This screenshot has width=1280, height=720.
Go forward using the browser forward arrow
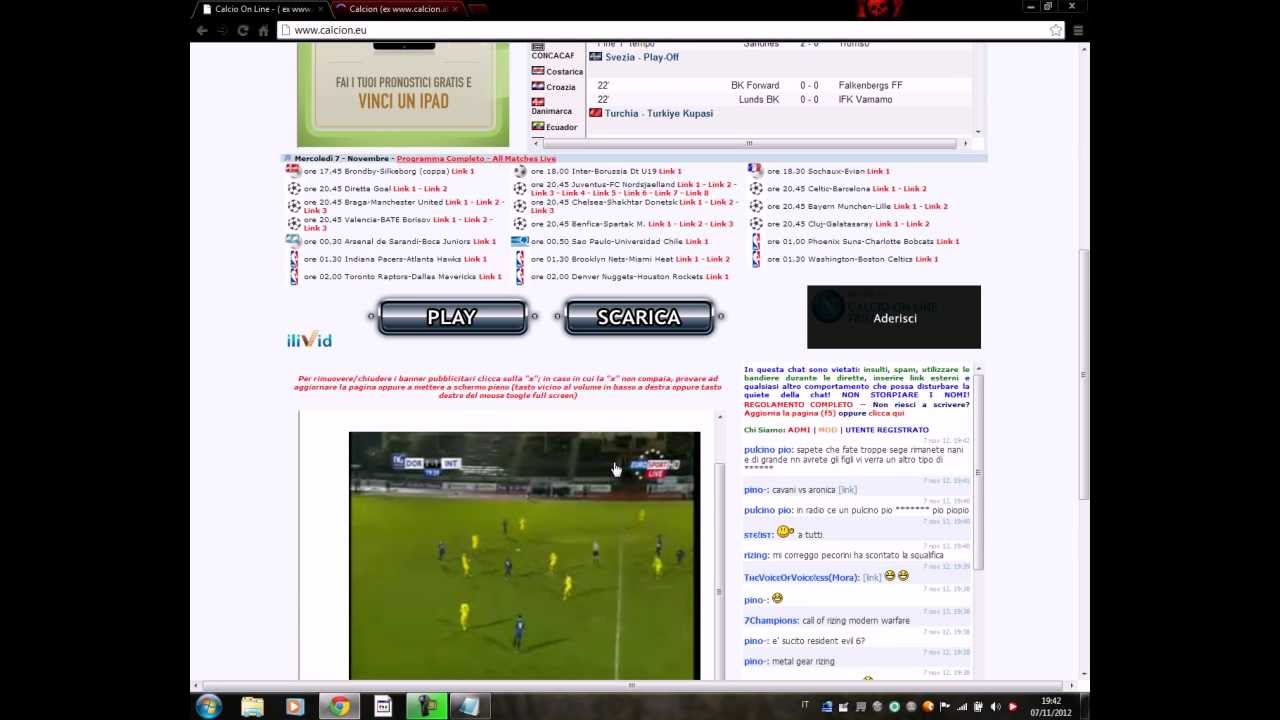tap(222, 30)
